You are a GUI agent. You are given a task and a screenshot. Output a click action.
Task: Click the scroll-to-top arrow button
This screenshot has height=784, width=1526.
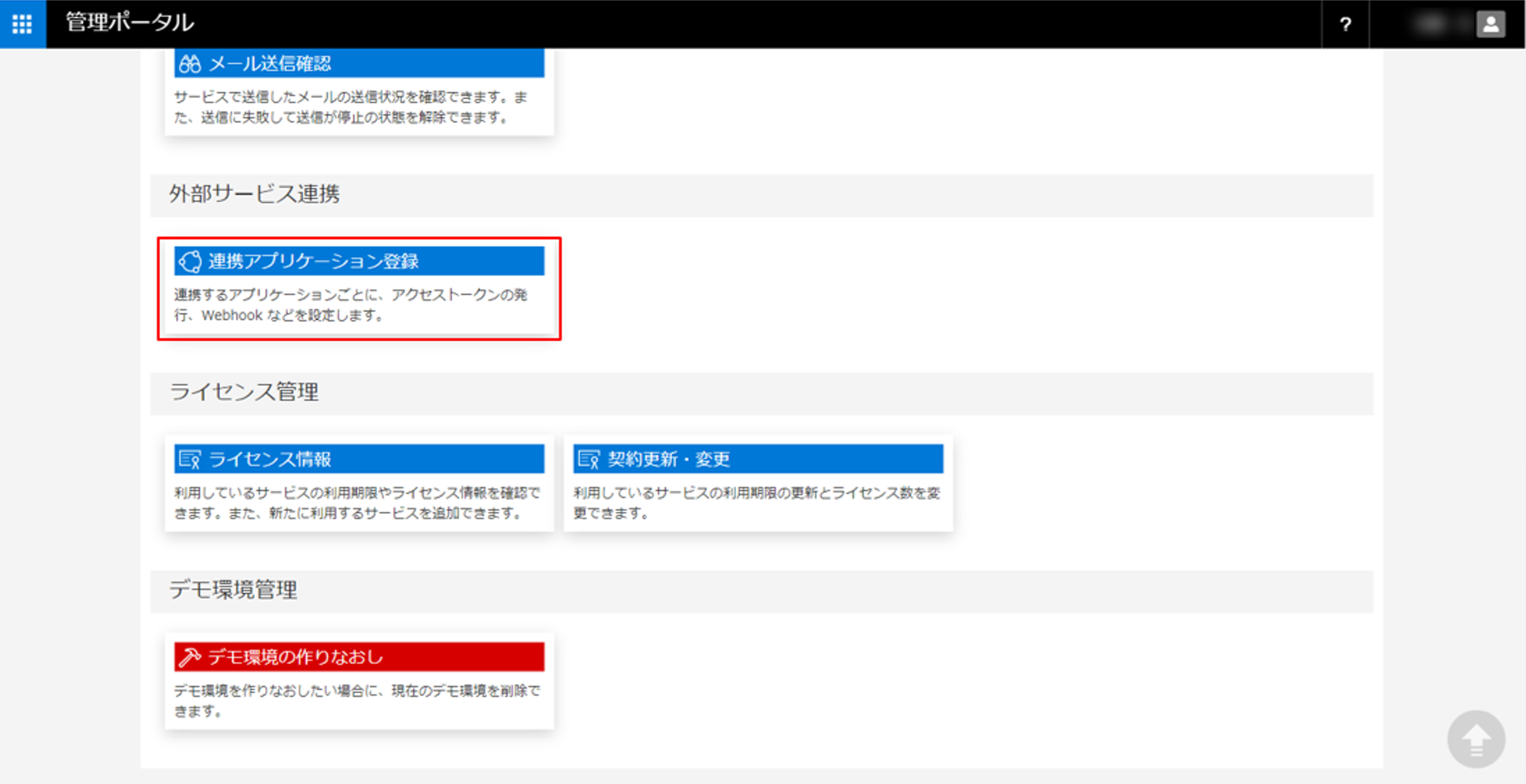coord(1476,739)
